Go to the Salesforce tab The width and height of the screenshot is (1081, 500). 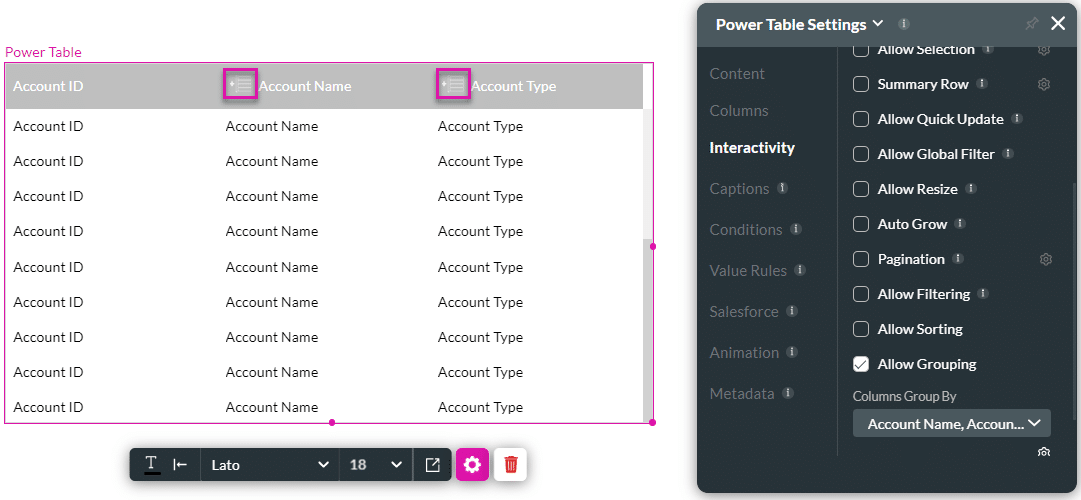click(x=744, y=312)
